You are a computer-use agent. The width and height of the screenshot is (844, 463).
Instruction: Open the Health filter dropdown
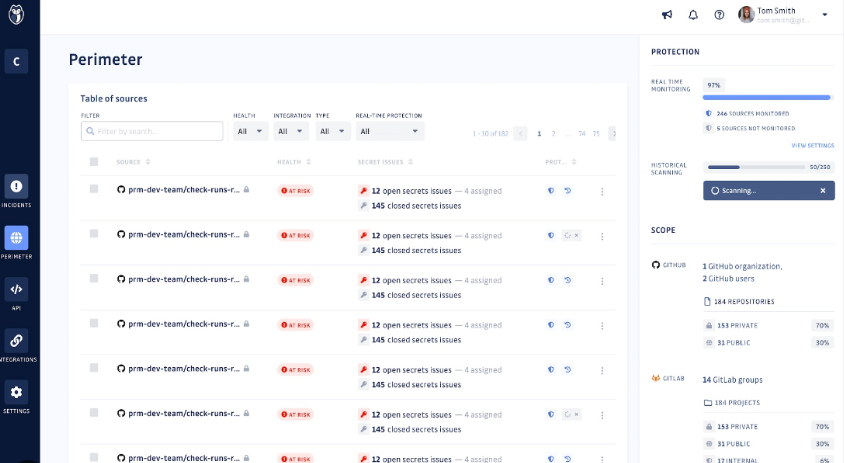tap(250, 131)
